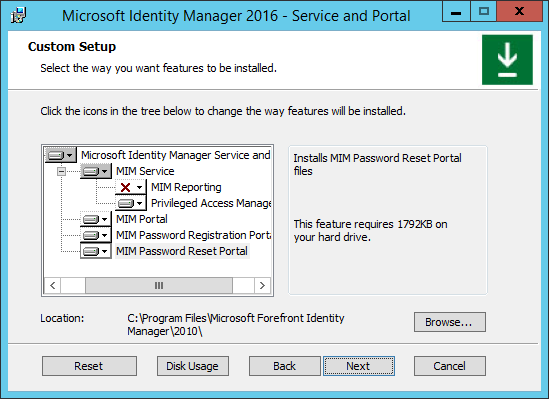This screenshot has width=549, height=399.
Task: Click Browse to change install location
Action: pyautogui.click(x=450, y=322)
